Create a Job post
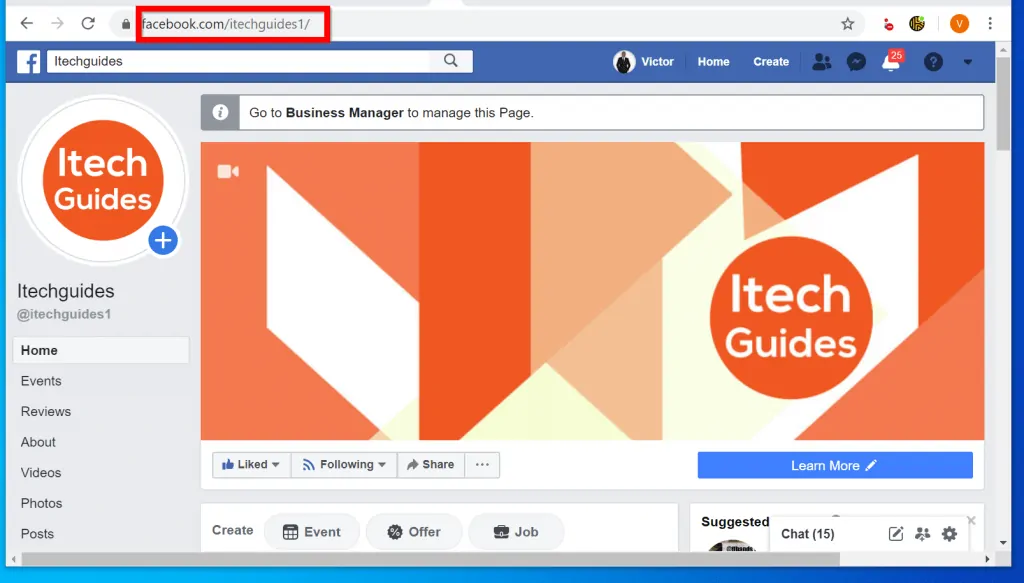This screenshot has height=583, width=1024. [516, 532]
